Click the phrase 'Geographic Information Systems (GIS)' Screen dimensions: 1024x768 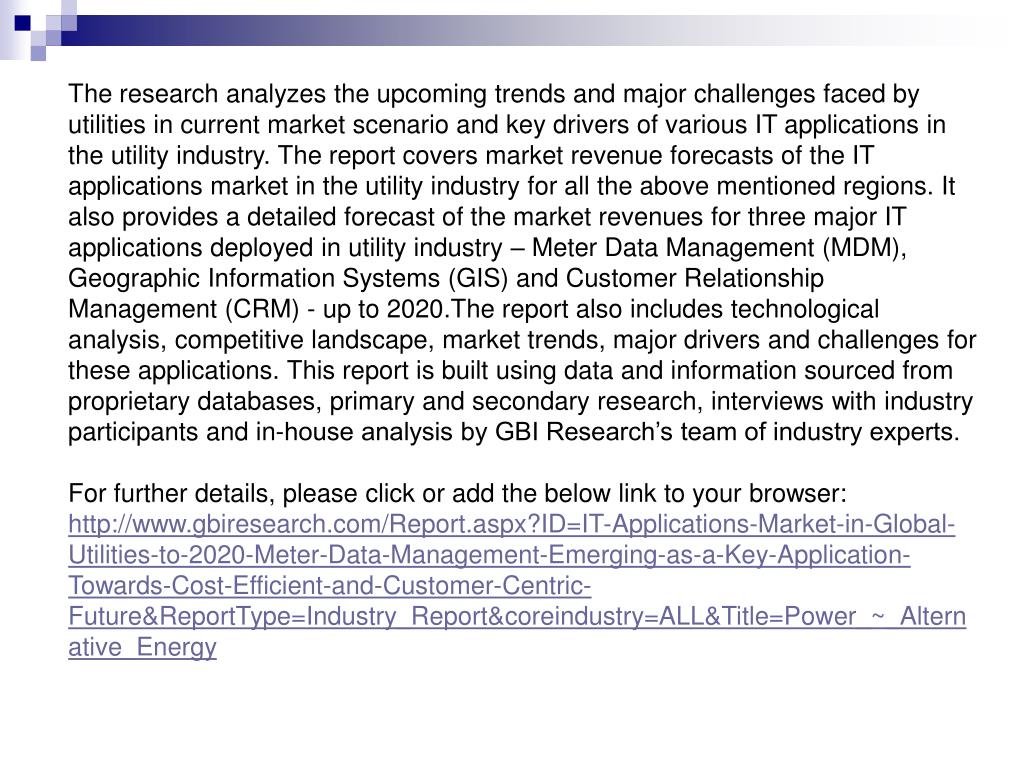[x=288, y=278]
